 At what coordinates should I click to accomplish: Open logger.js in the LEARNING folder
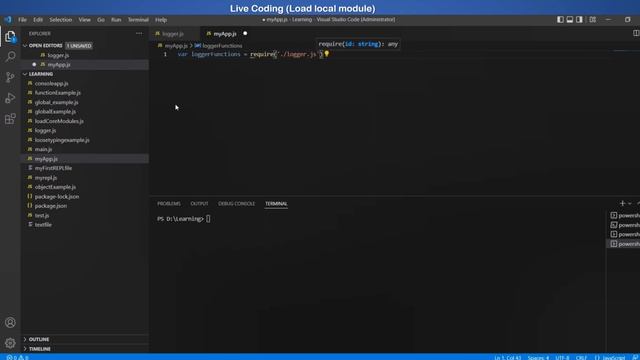pyautogui.click(x=45, y=130)
